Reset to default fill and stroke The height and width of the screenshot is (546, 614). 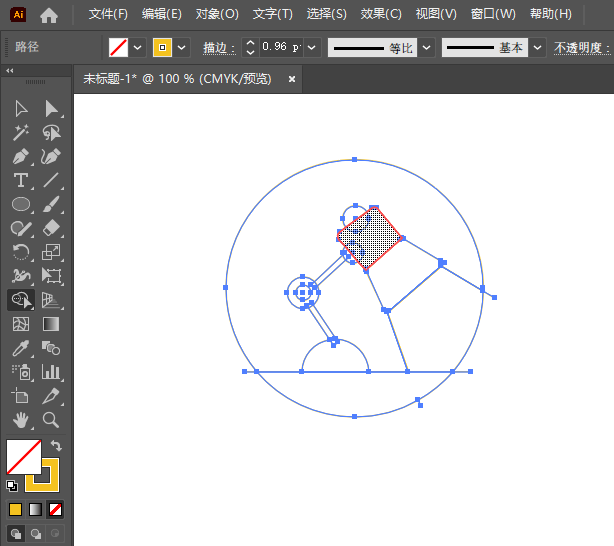click(12, 486)
